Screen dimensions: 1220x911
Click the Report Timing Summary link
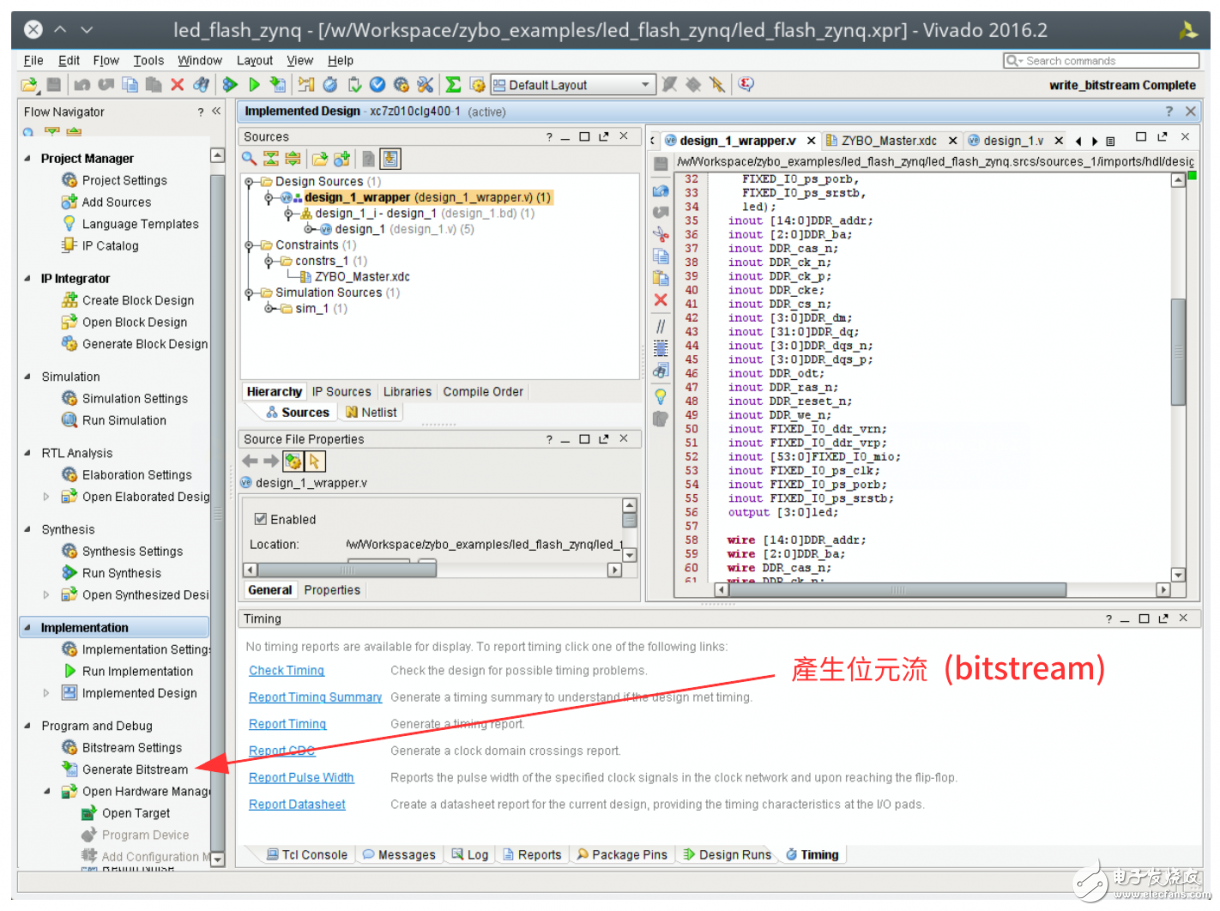tap(315, 697)
